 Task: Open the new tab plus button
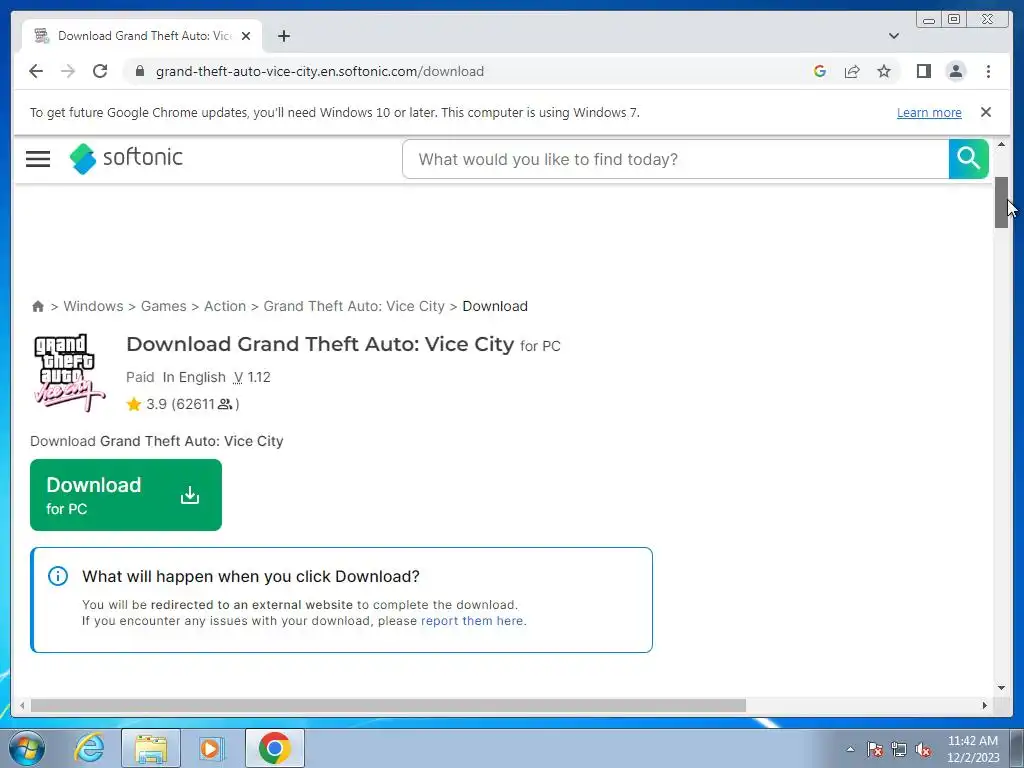pyautogui.click(x=283, y=36)
